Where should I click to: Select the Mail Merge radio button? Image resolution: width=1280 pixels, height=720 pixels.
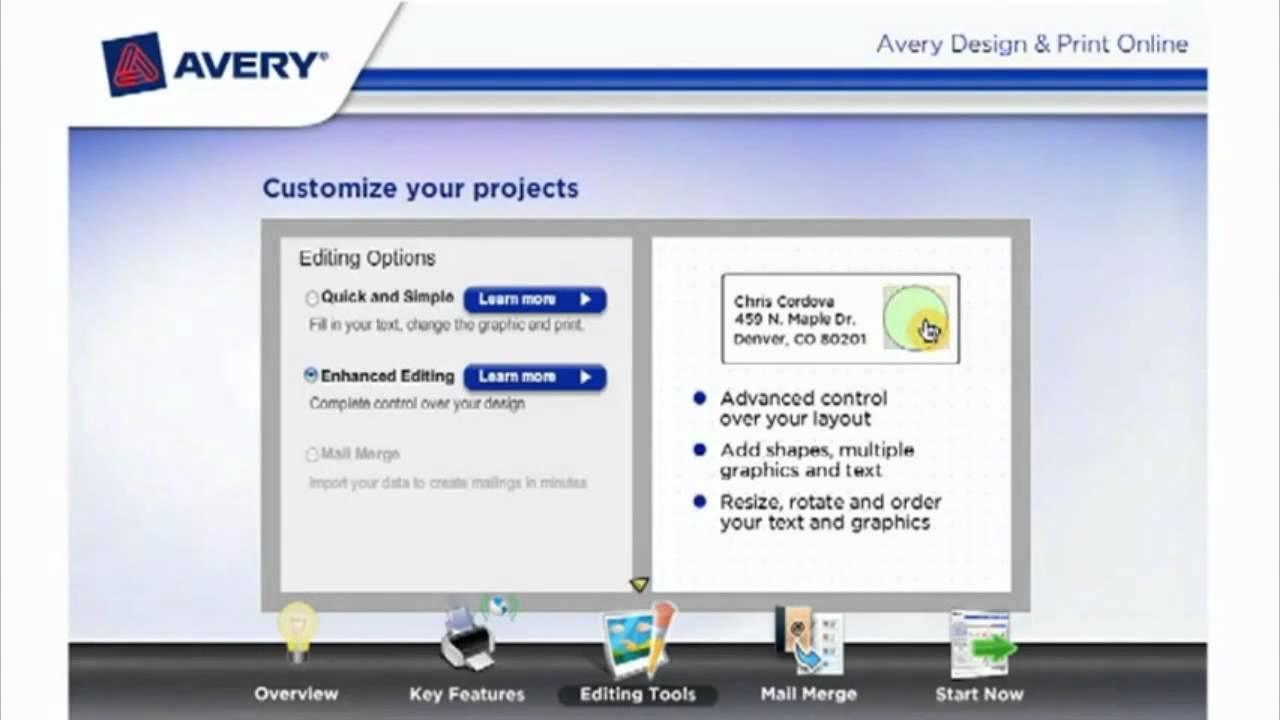(312, 455)
